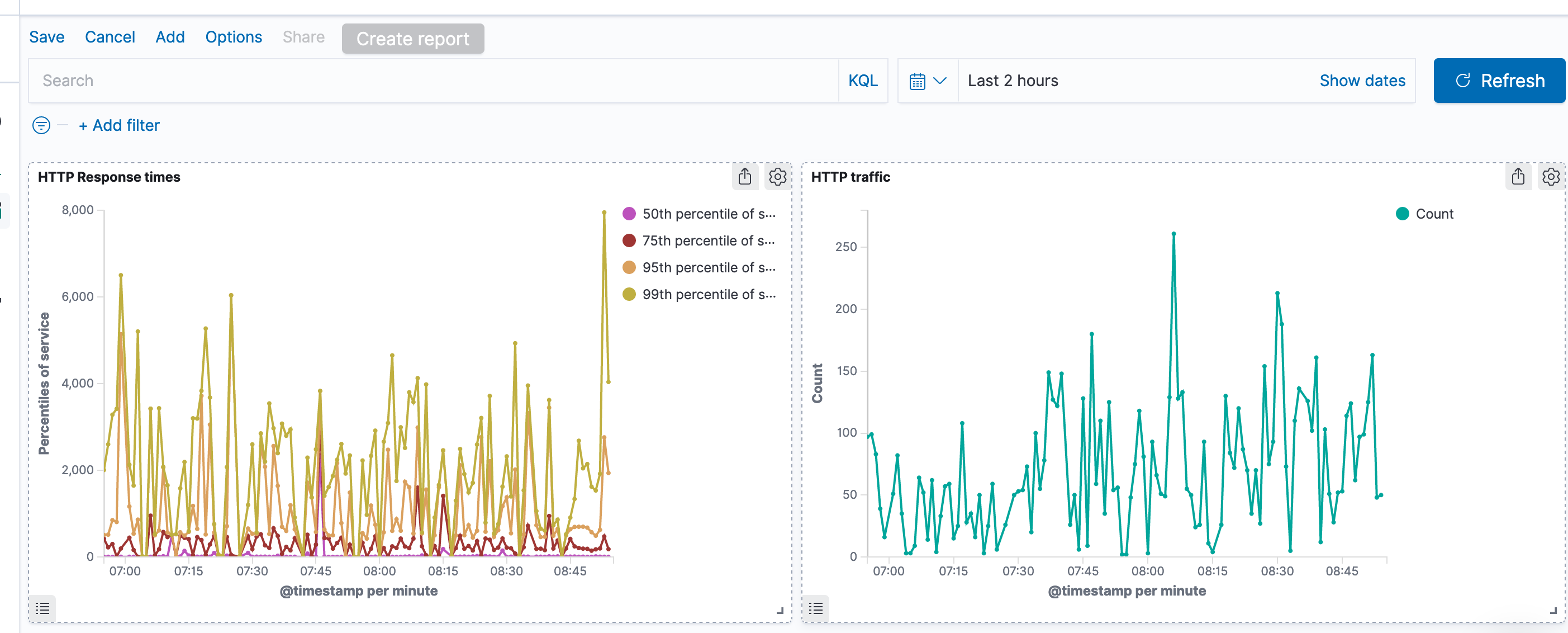Click the HTTP traffic panel title

(x=850, y=177)
